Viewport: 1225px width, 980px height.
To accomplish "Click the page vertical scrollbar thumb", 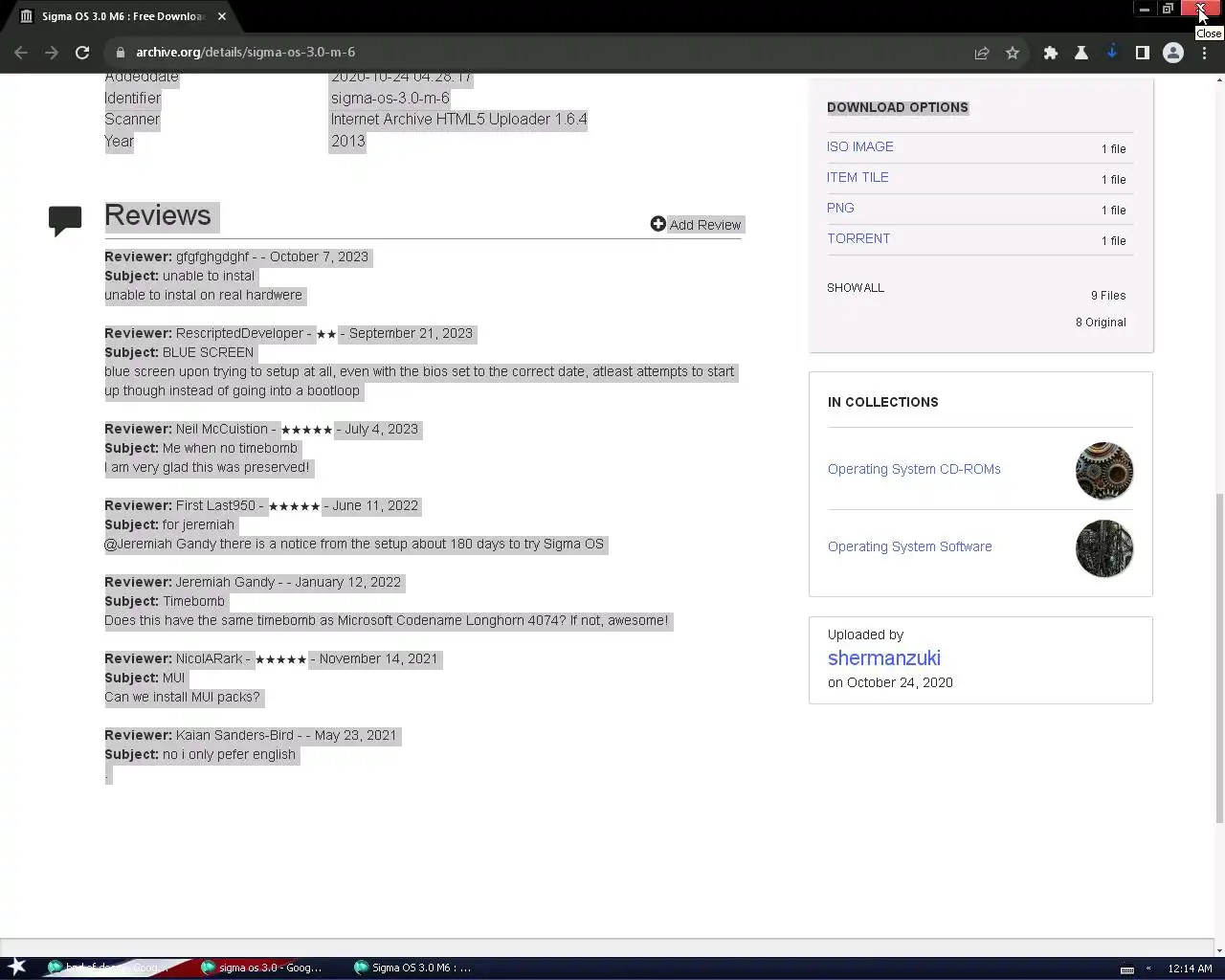I will [1219, 657].
